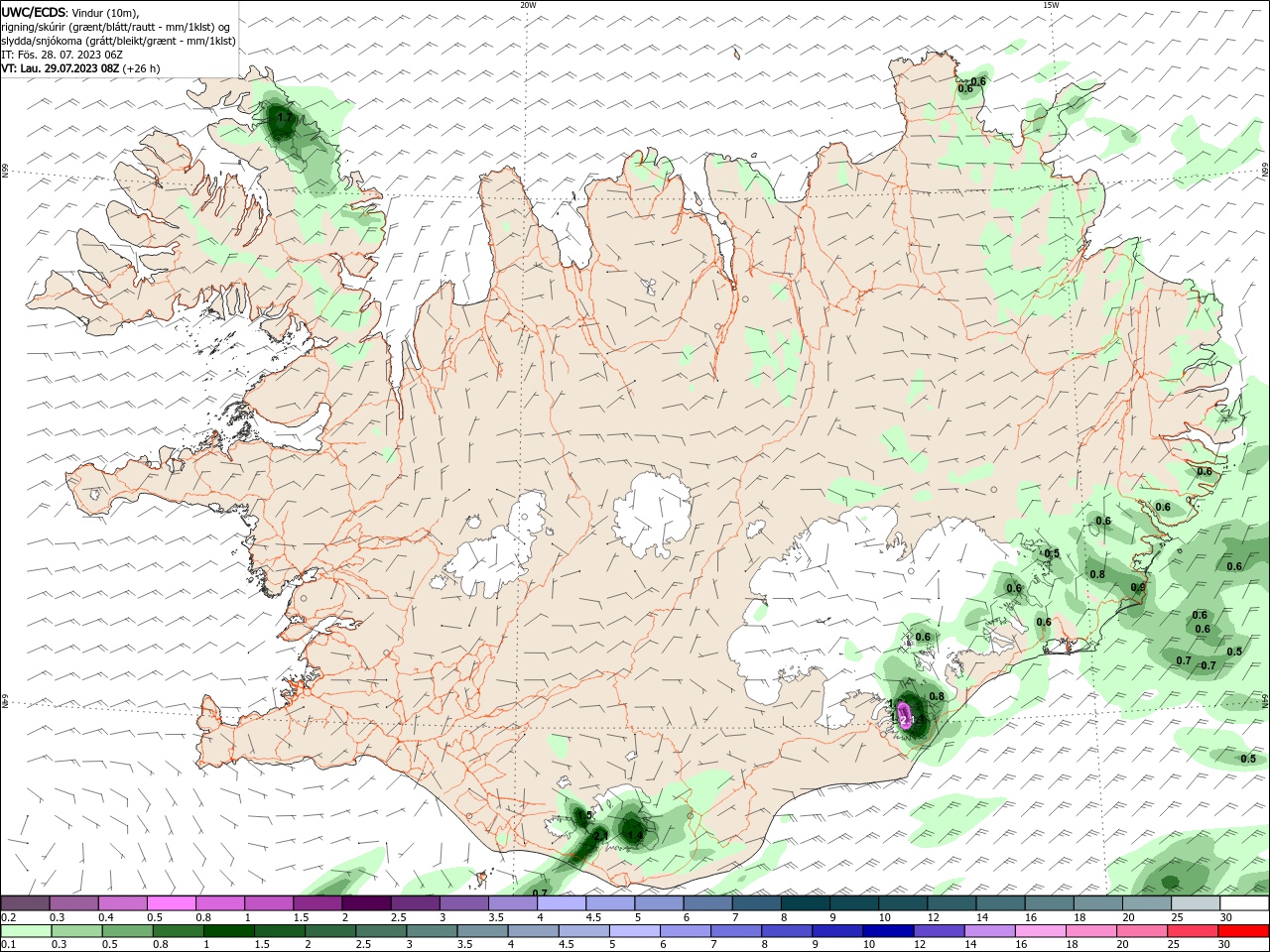Click the darkest green 1 swatch in the rain legend
1270x952 pixels.
tap(229, 931)
